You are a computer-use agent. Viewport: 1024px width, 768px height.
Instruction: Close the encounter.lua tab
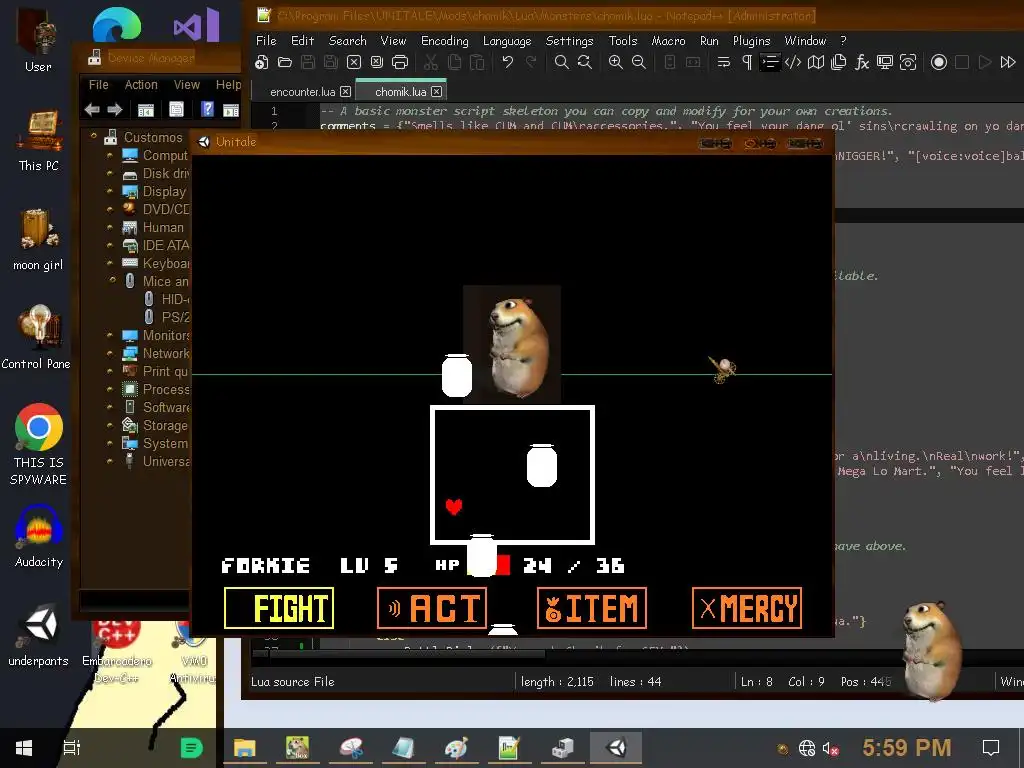coord(345,91)
